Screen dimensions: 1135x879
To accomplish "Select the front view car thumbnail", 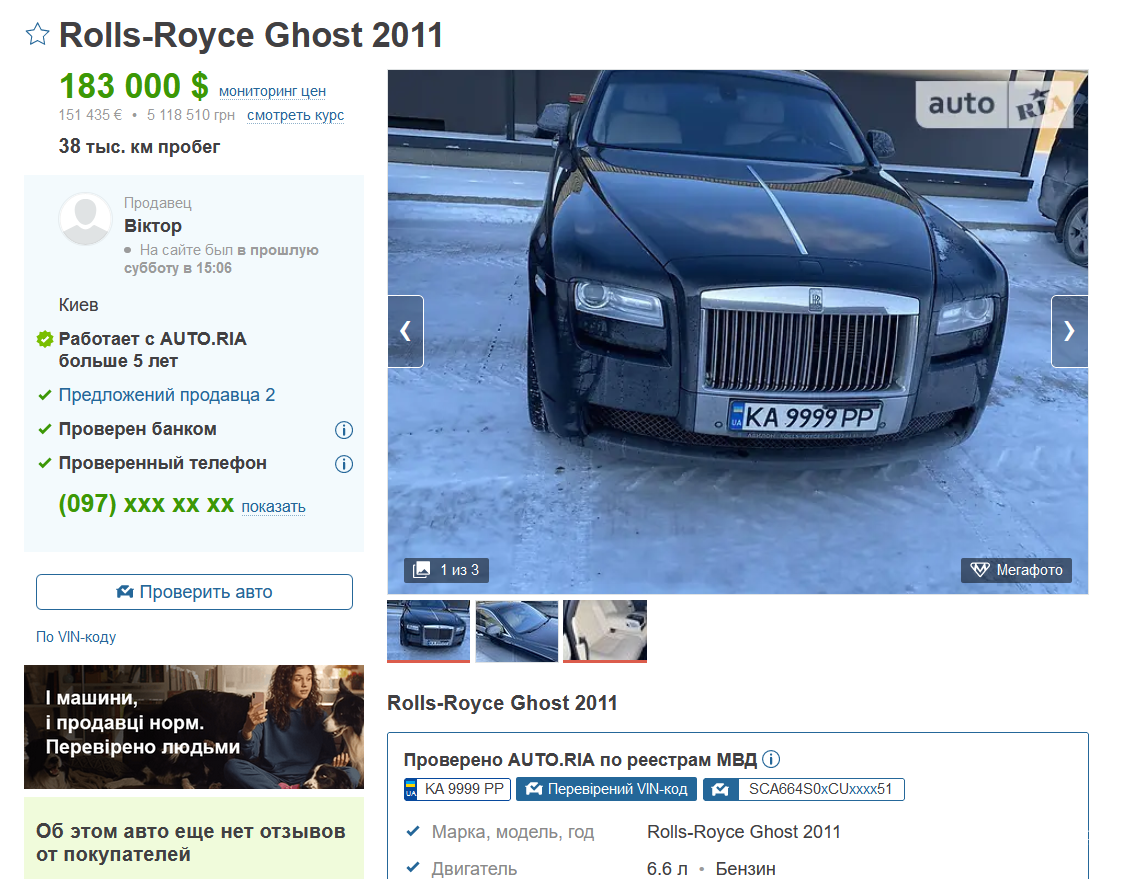I will pyautogui.click(x=429, y=631).
